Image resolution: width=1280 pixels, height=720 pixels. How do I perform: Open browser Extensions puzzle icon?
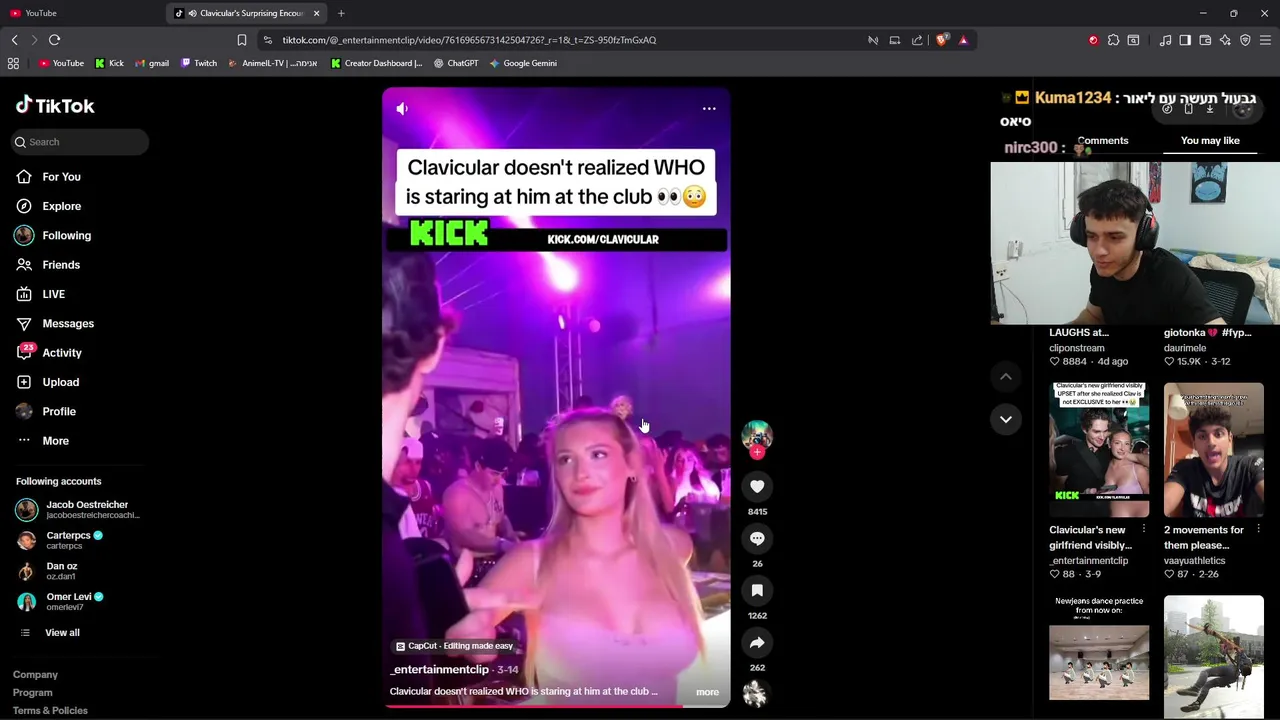1113,40
